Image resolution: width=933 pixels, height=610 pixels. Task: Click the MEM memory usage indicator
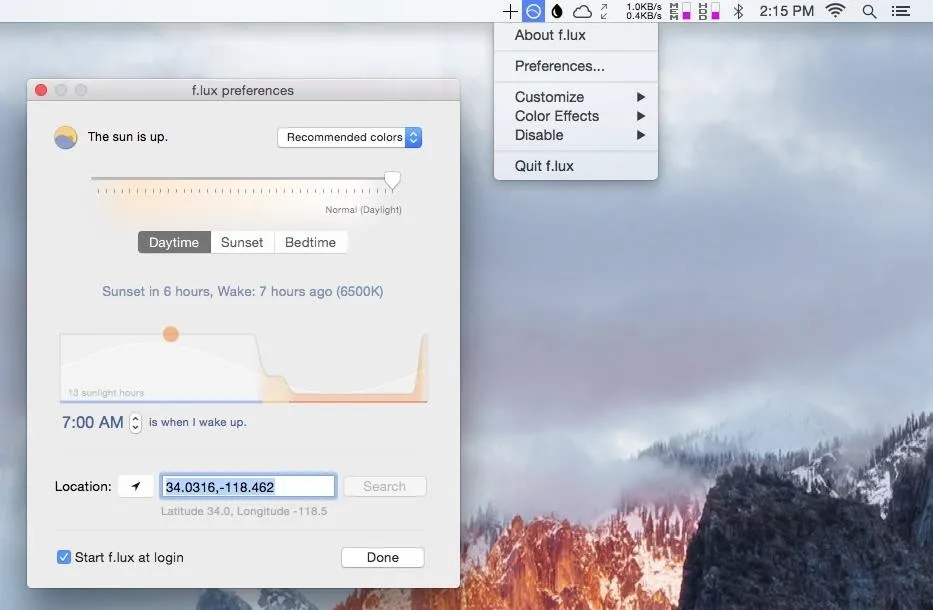(x=680, y=11)
